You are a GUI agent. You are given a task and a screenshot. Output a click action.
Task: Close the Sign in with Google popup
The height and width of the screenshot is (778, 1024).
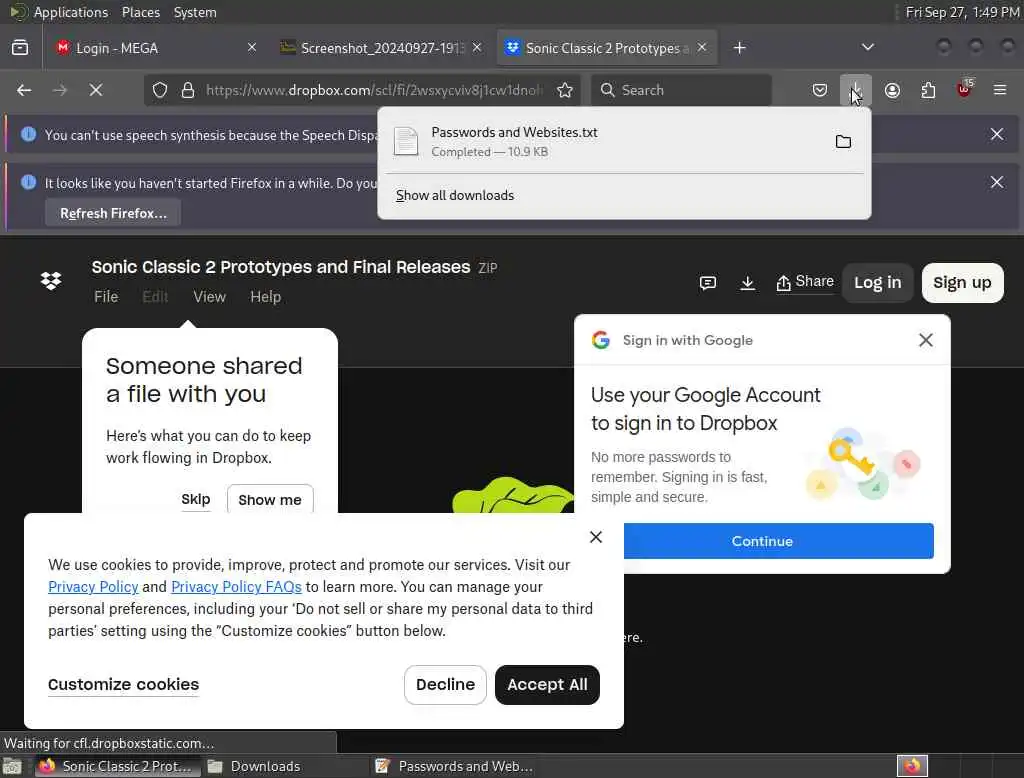(925, 340)
